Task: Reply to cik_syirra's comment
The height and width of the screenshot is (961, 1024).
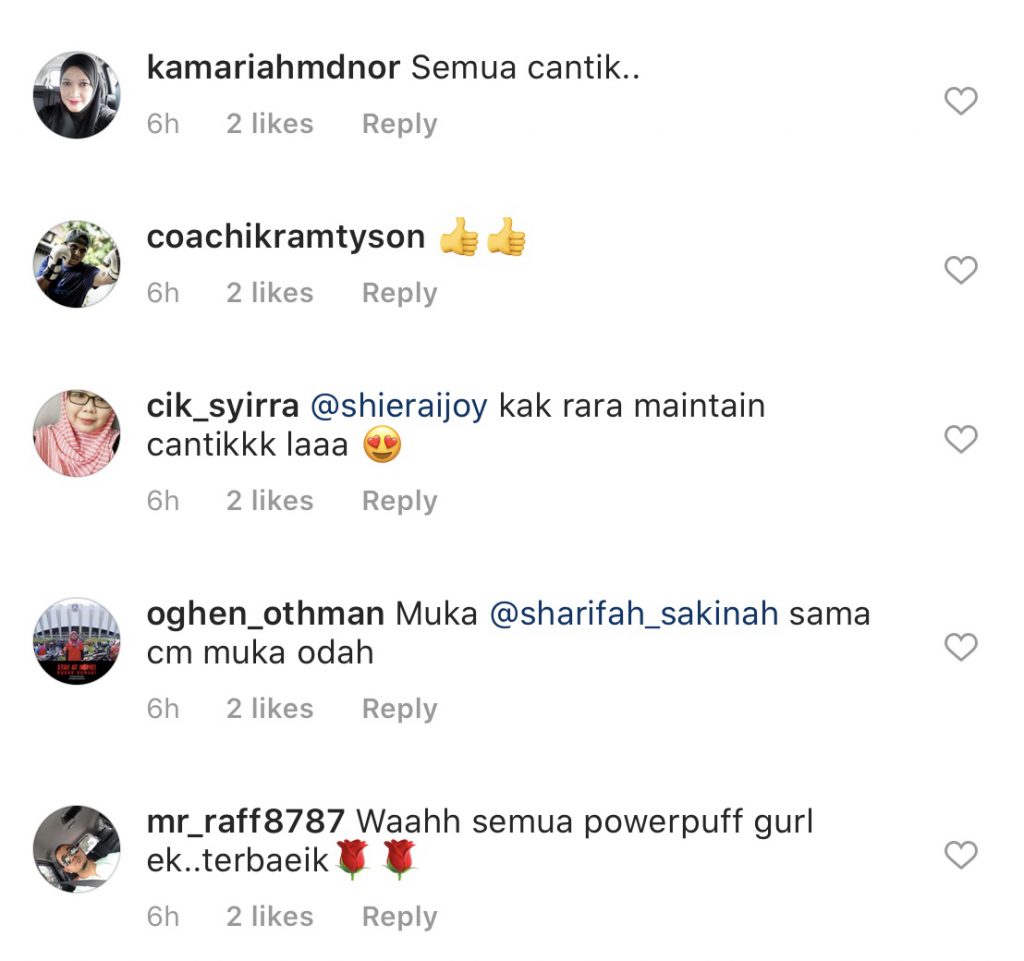Action: pyautogui.click(x=400, y=501)
